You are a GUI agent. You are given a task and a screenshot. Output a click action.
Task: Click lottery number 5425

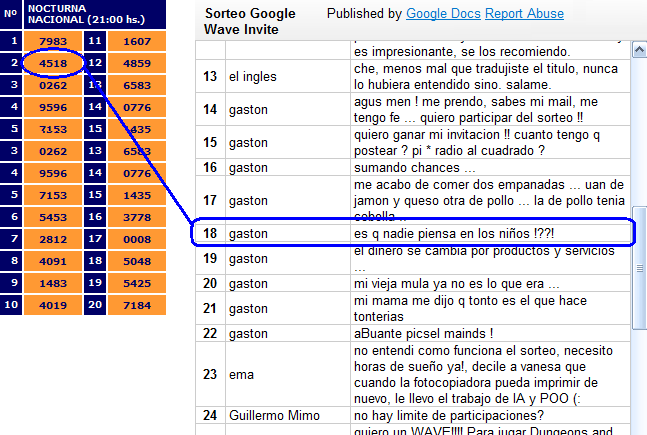137,283
